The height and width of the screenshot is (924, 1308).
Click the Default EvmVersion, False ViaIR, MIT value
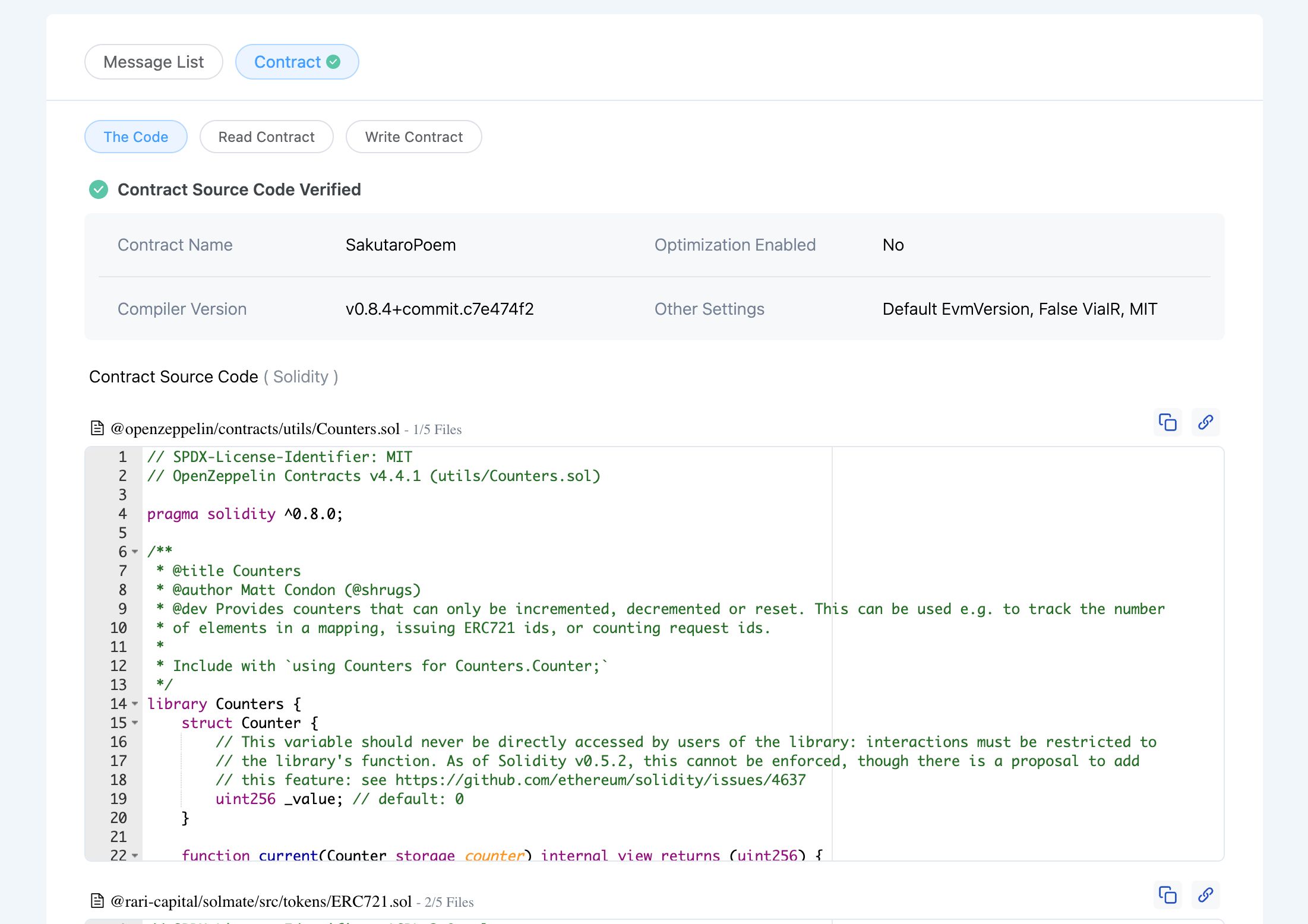[x=1020, y=309]
